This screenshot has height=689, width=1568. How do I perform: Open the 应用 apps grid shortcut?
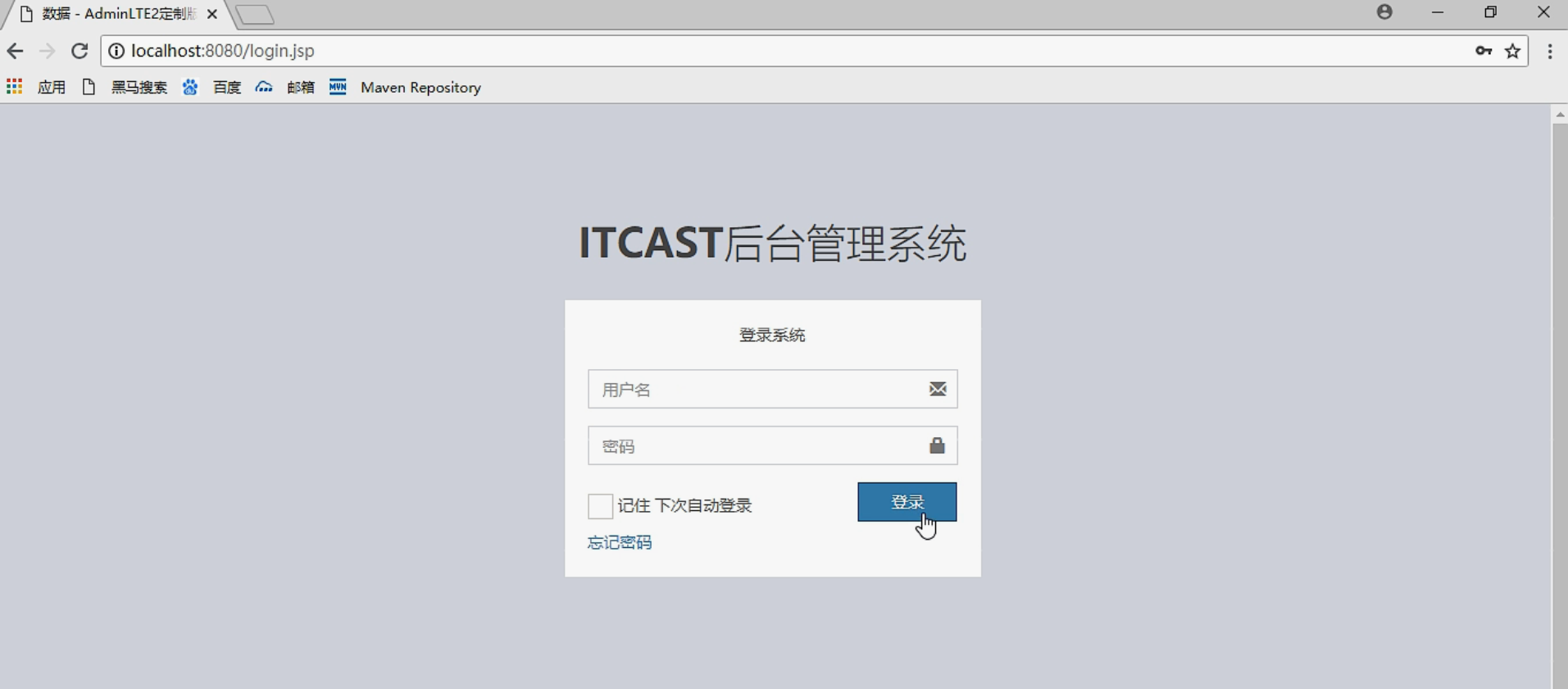[x=36, y=87]
